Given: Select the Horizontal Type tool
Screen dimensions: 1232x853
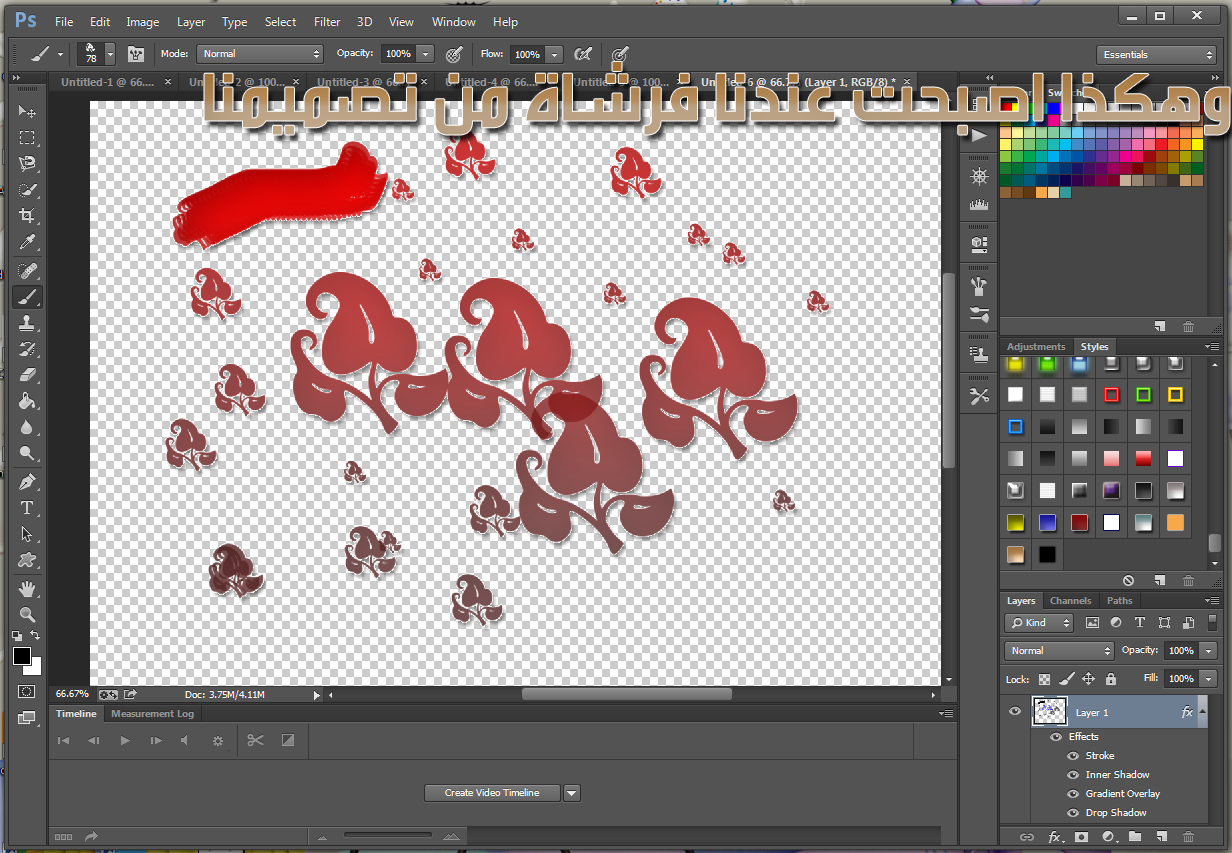Looking at the screenshot, I should tap(27, 508).
